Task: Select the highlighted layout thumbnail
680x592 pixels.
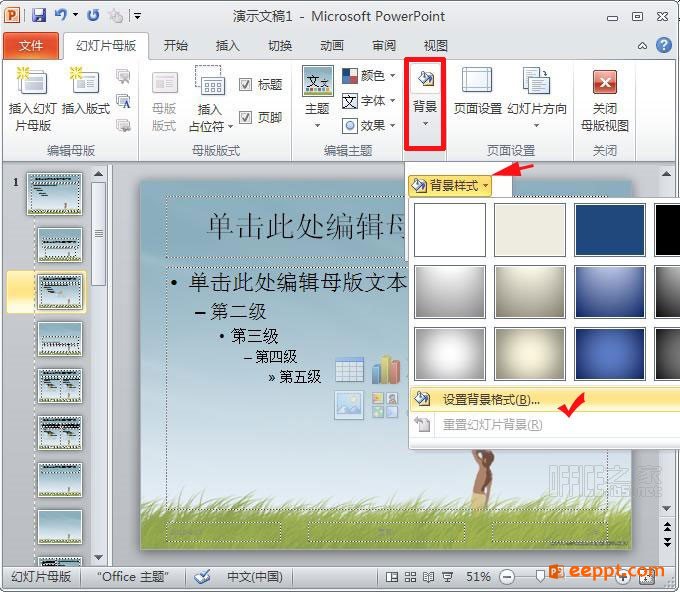Action: point(60,291)
